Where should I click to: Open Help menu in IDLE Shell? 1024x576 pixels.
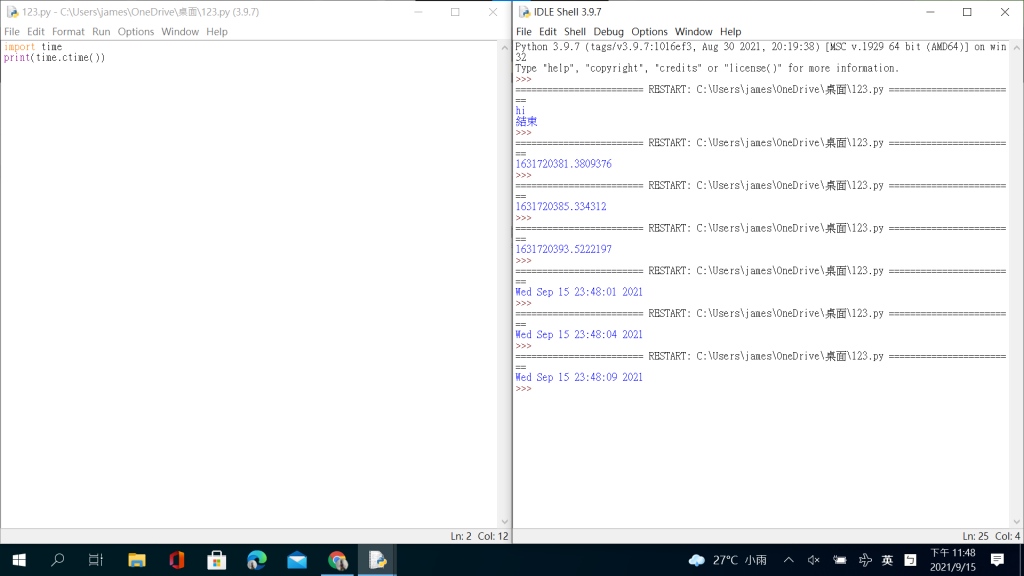(x=730, y=31)
